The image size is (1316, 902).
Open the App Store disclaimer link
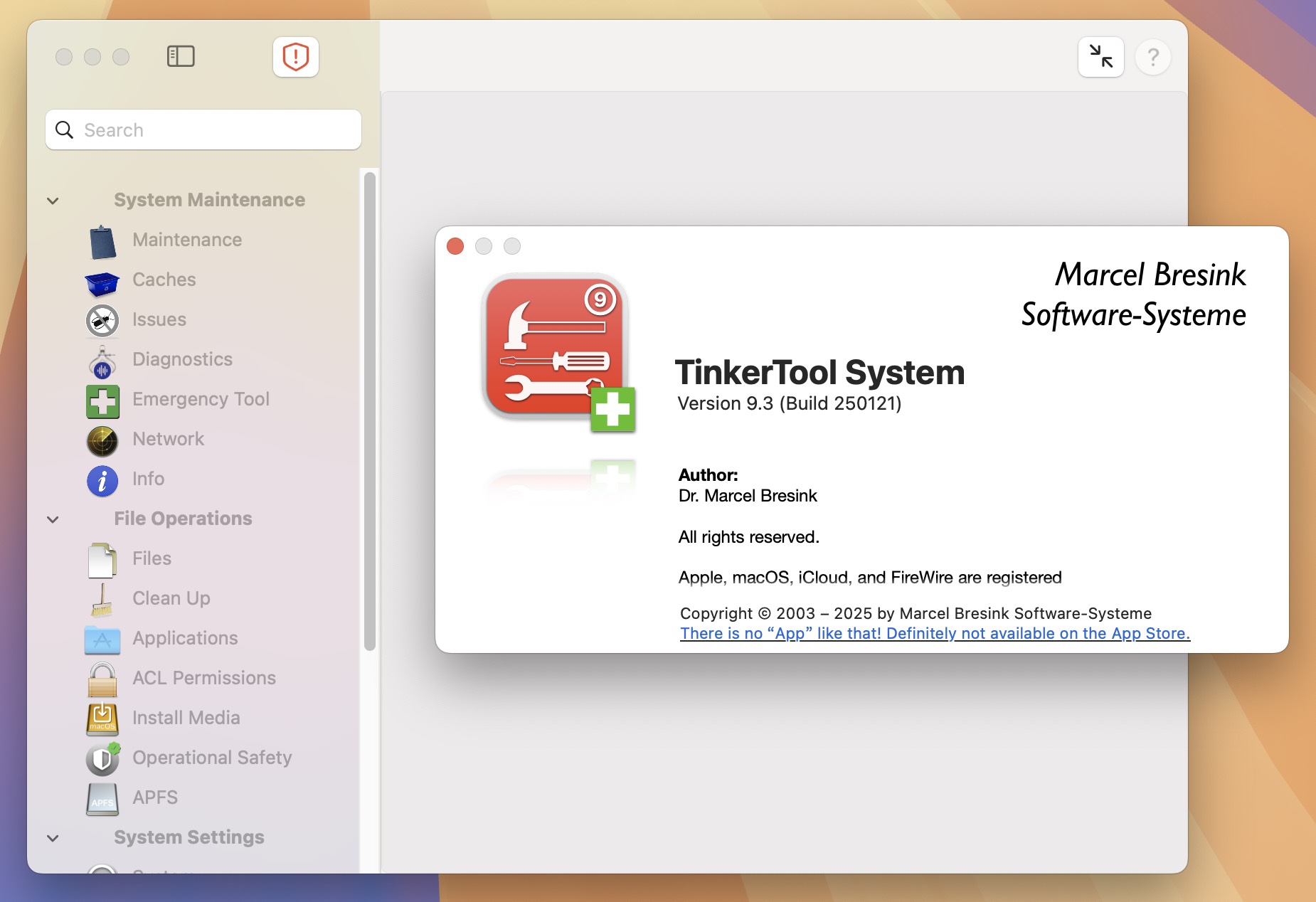click(933, 633)
